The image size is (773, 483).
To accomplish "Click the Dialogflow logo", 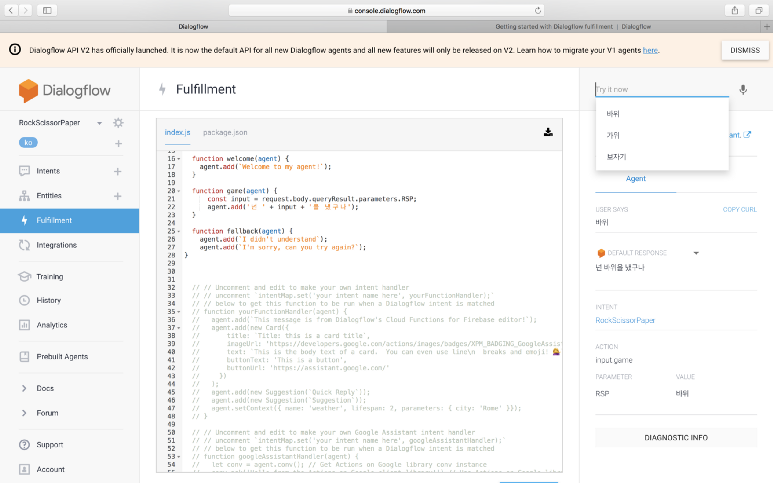I will pyautogui.click(x=56, y=91).
